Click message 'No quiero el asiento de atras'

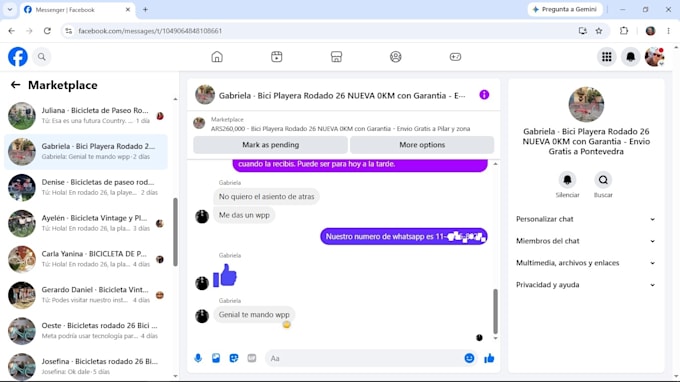pyautogui.click(x=266, y=196)
